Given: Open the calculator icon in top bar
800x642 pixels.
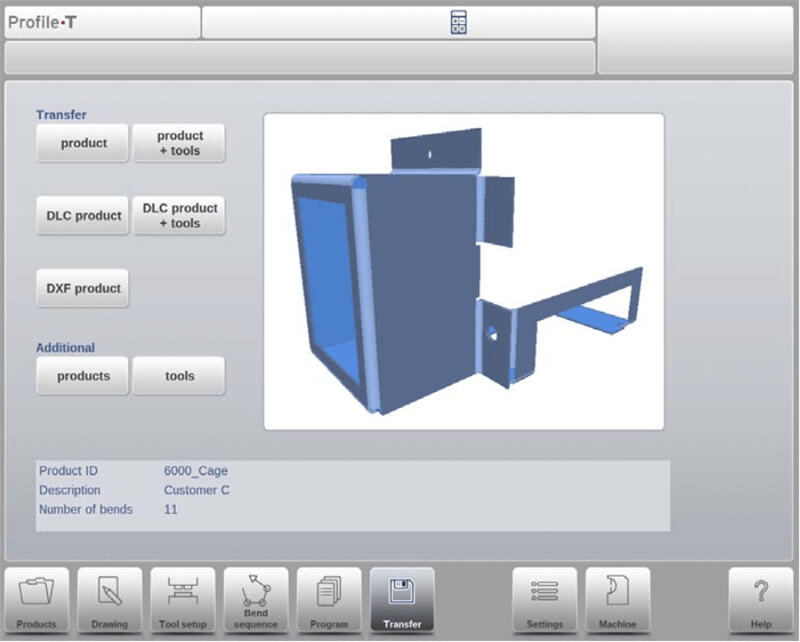Looking at the screenshot, I should click(459, 23).
